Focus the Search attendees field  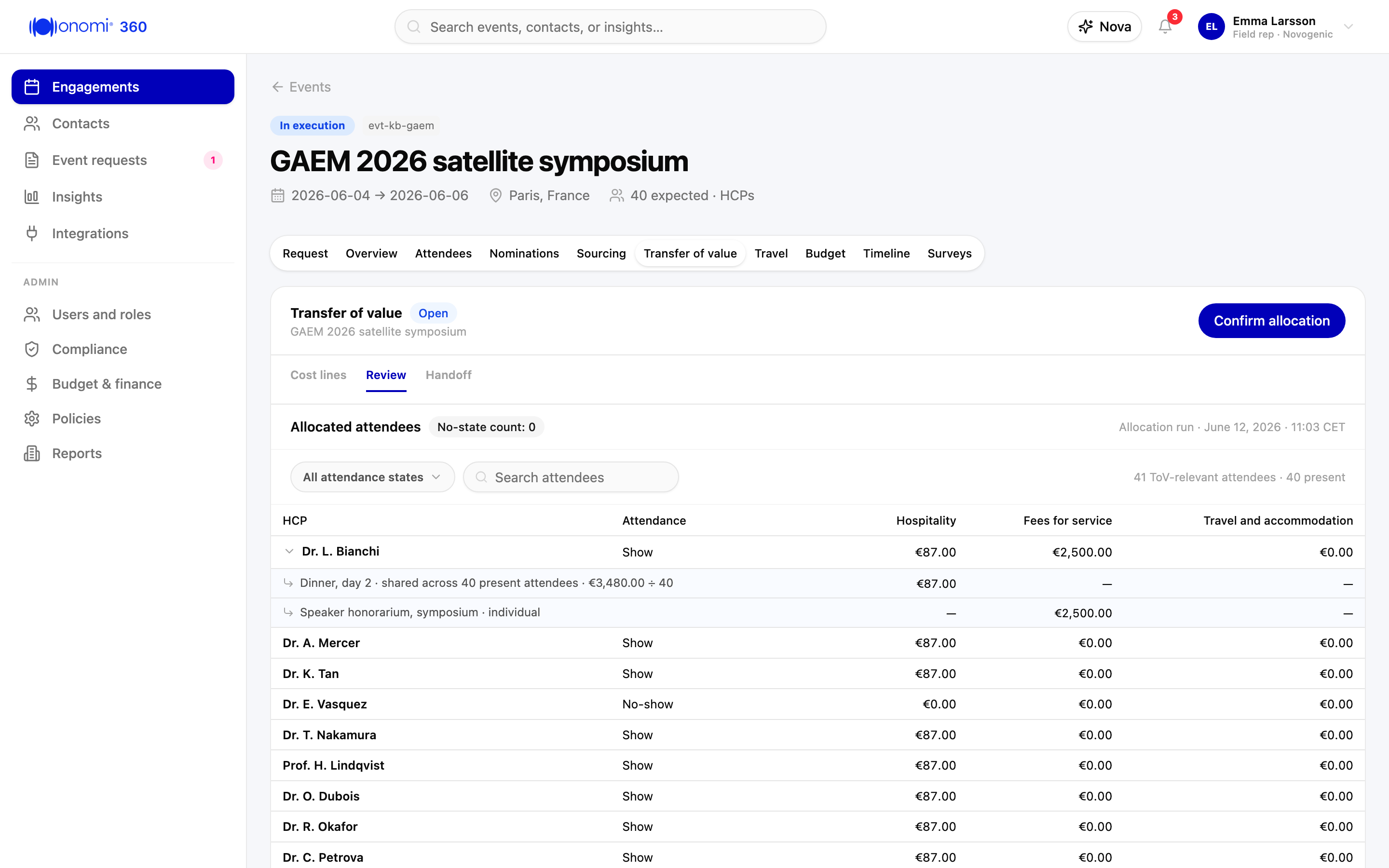coord(571,477)
